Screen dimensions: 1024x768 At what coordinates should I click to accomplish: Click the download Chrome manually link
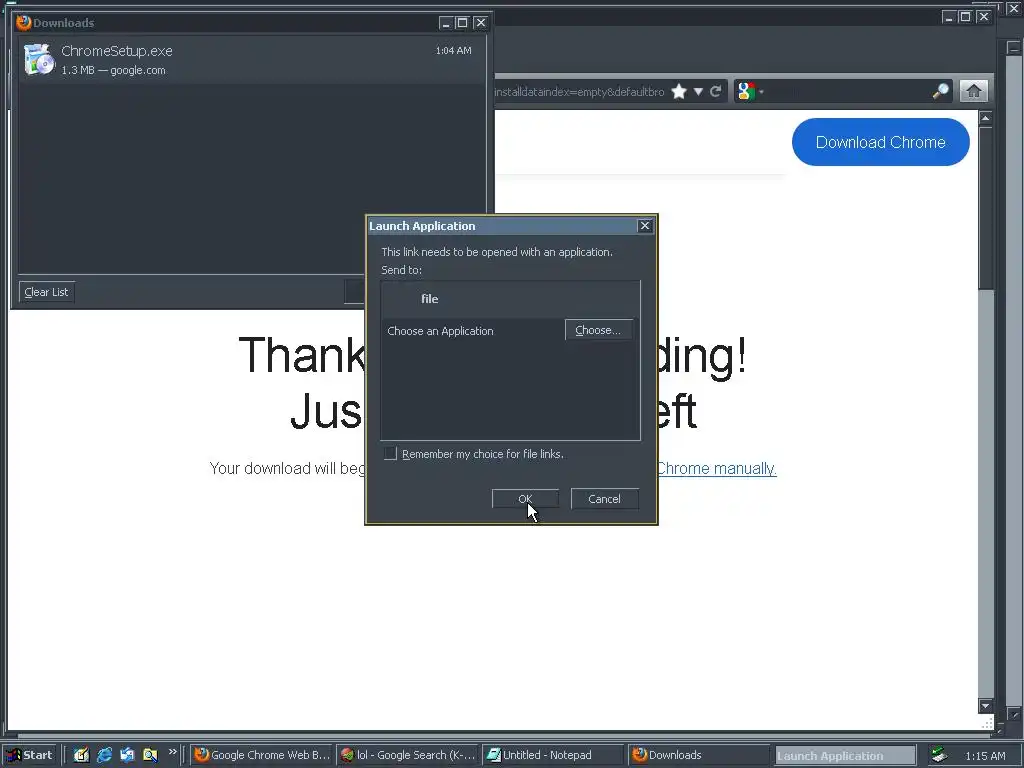tap(716, 468)
